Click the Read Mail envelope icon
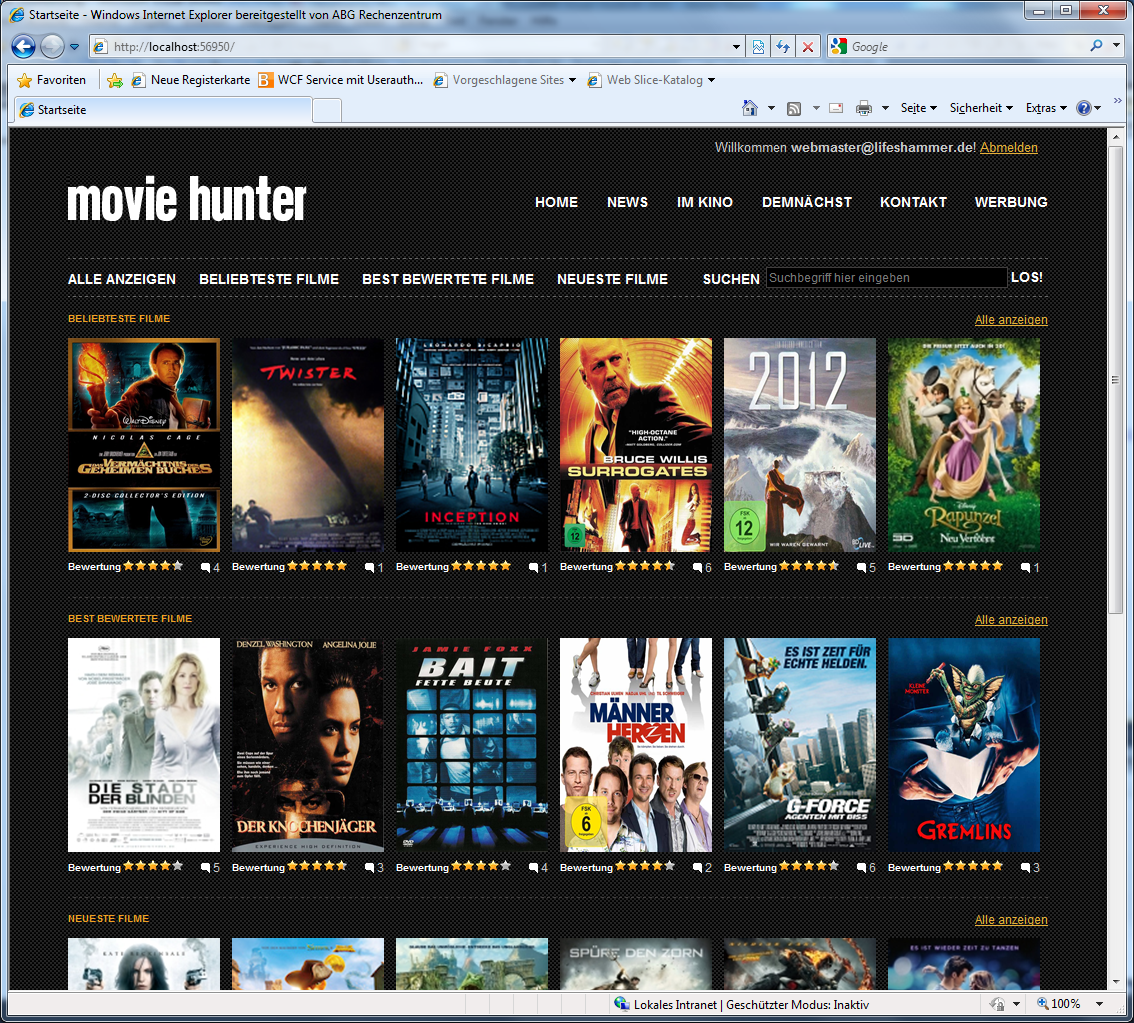1134x1023 pixels. tap(836, 108)
